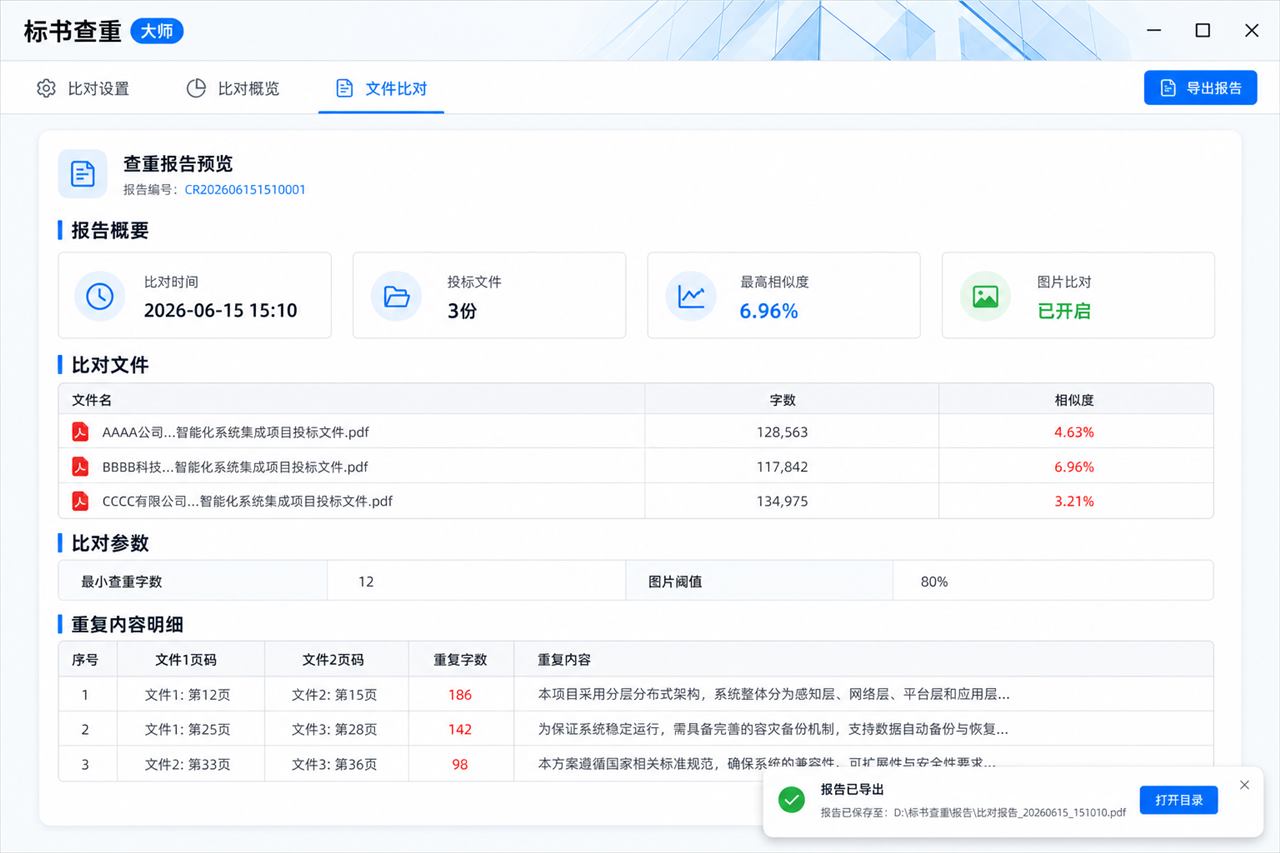
Task: Click the report document icon beside 查重报告预览
Action: (83, 174)
